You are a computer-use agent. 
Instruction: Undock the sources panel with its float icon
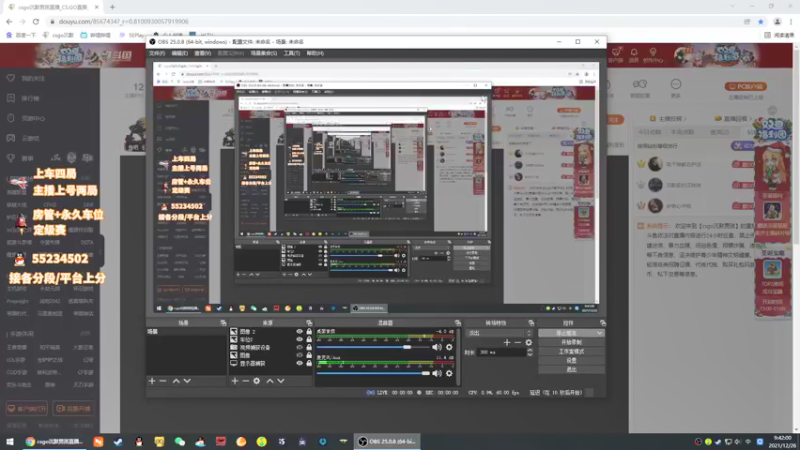(x=309, y=323)
